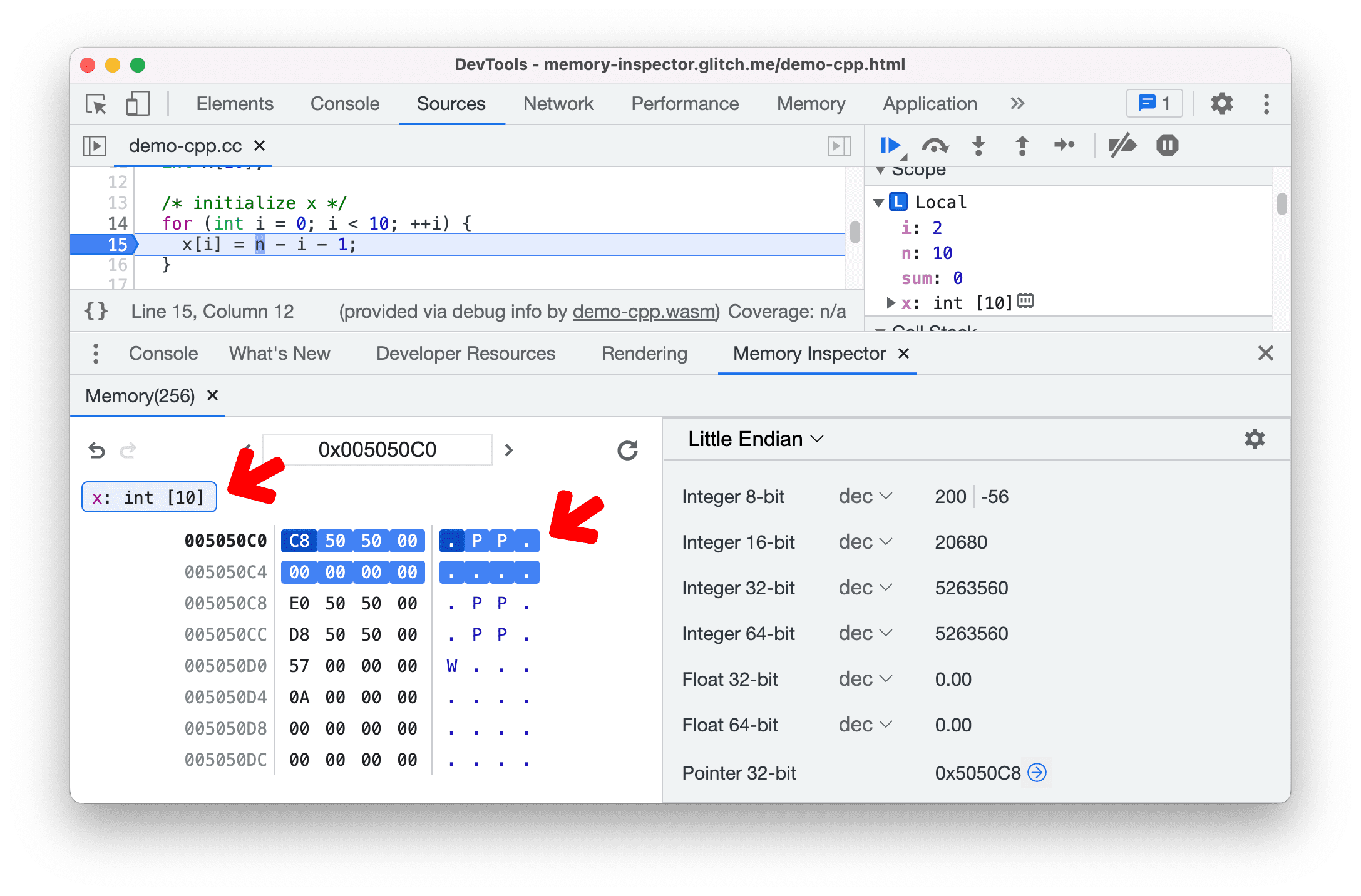
Task: Click the step-into debugger icon
Action: tap(978, 147)
